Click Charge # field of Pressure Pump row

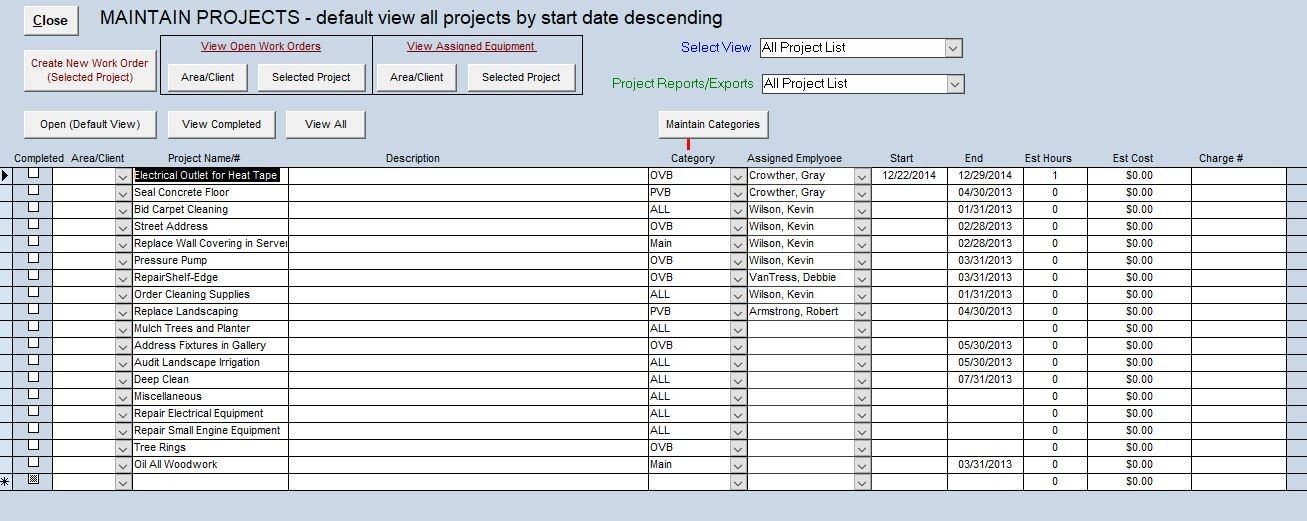(x=1238, y=260)
